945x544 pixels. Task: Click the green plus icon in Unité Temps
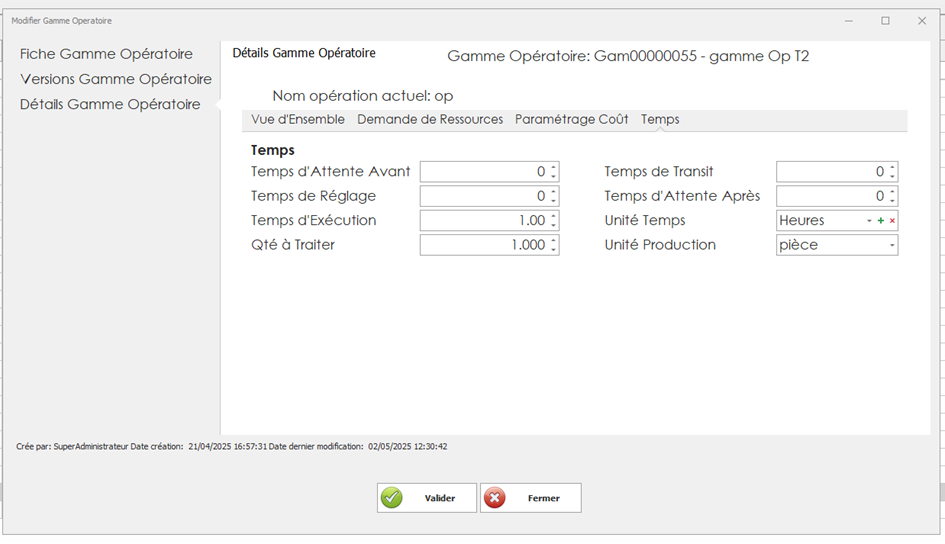point(880,221)
